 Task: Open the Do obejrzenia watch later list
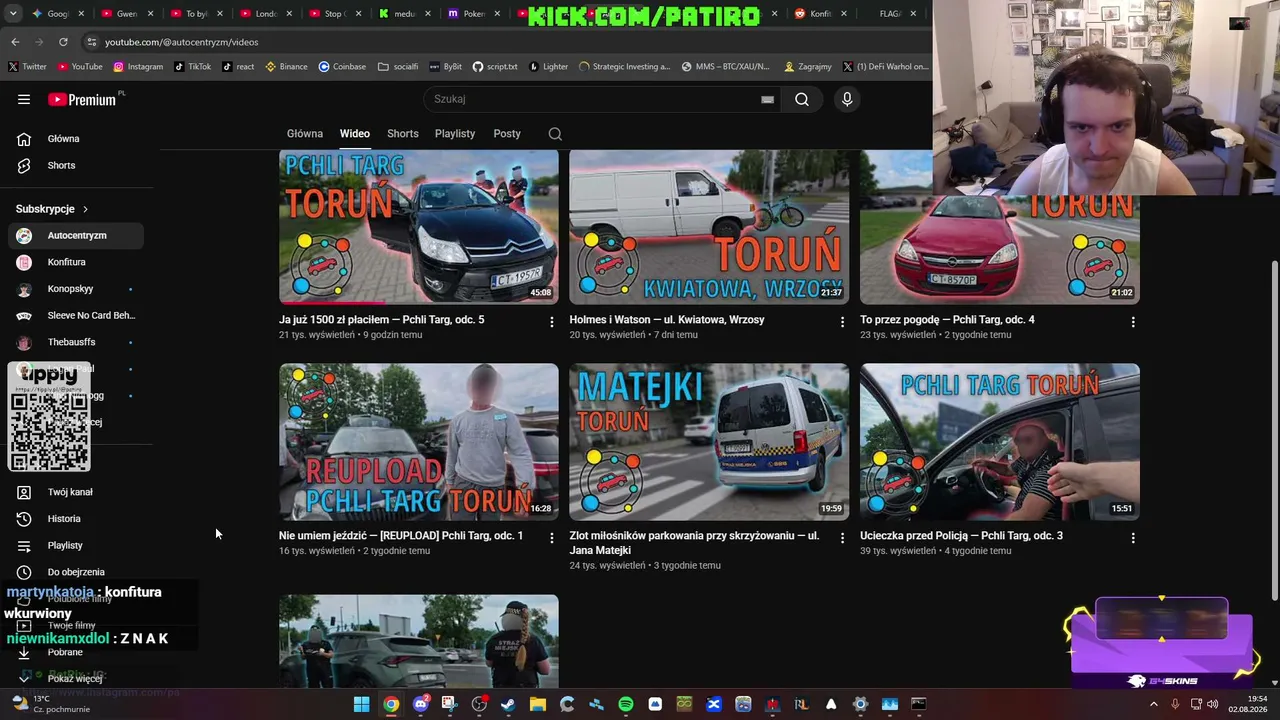(76, 572)
